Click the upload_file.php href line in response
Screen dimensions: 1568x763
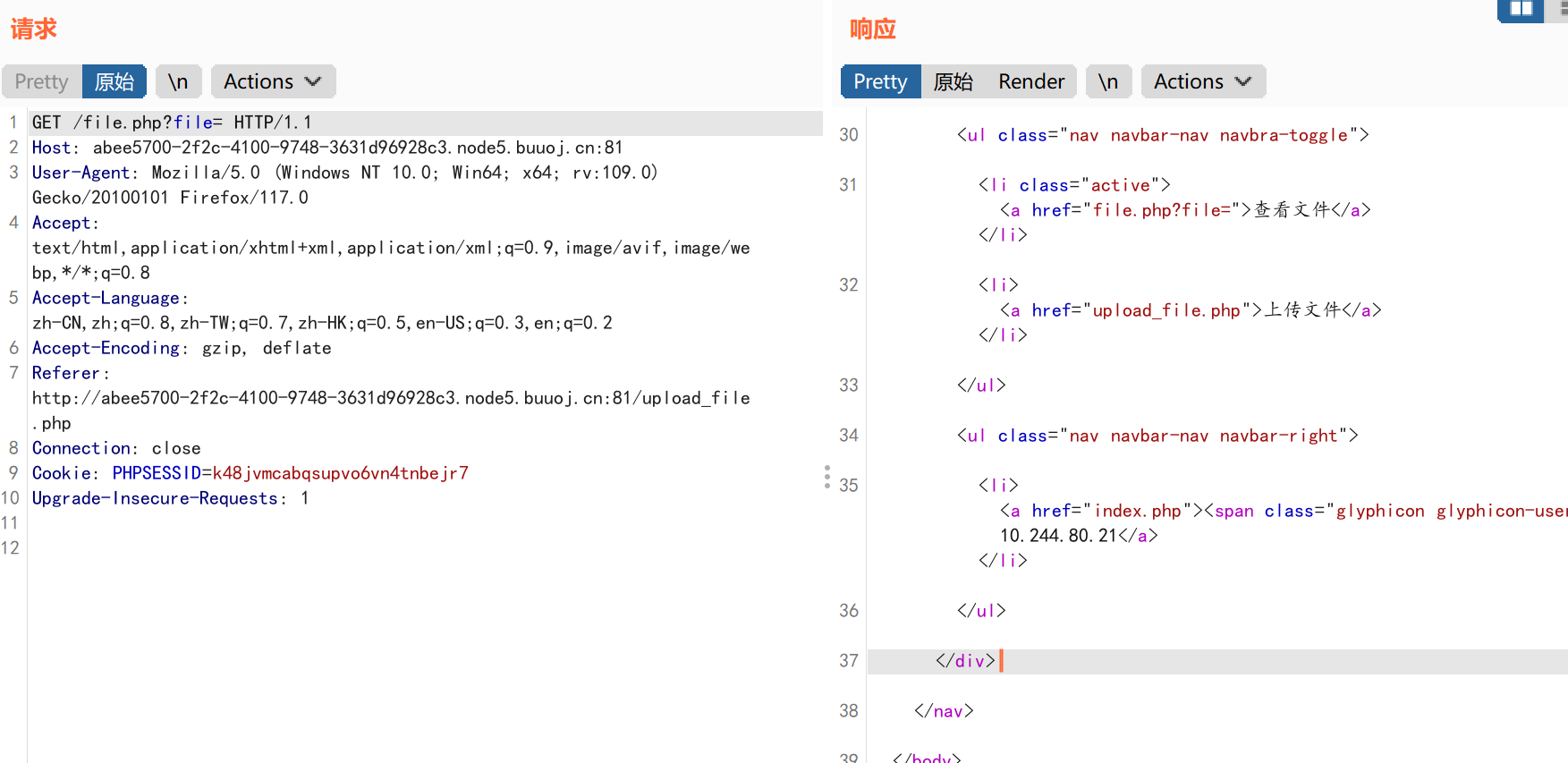click(x=1191, y=310)
